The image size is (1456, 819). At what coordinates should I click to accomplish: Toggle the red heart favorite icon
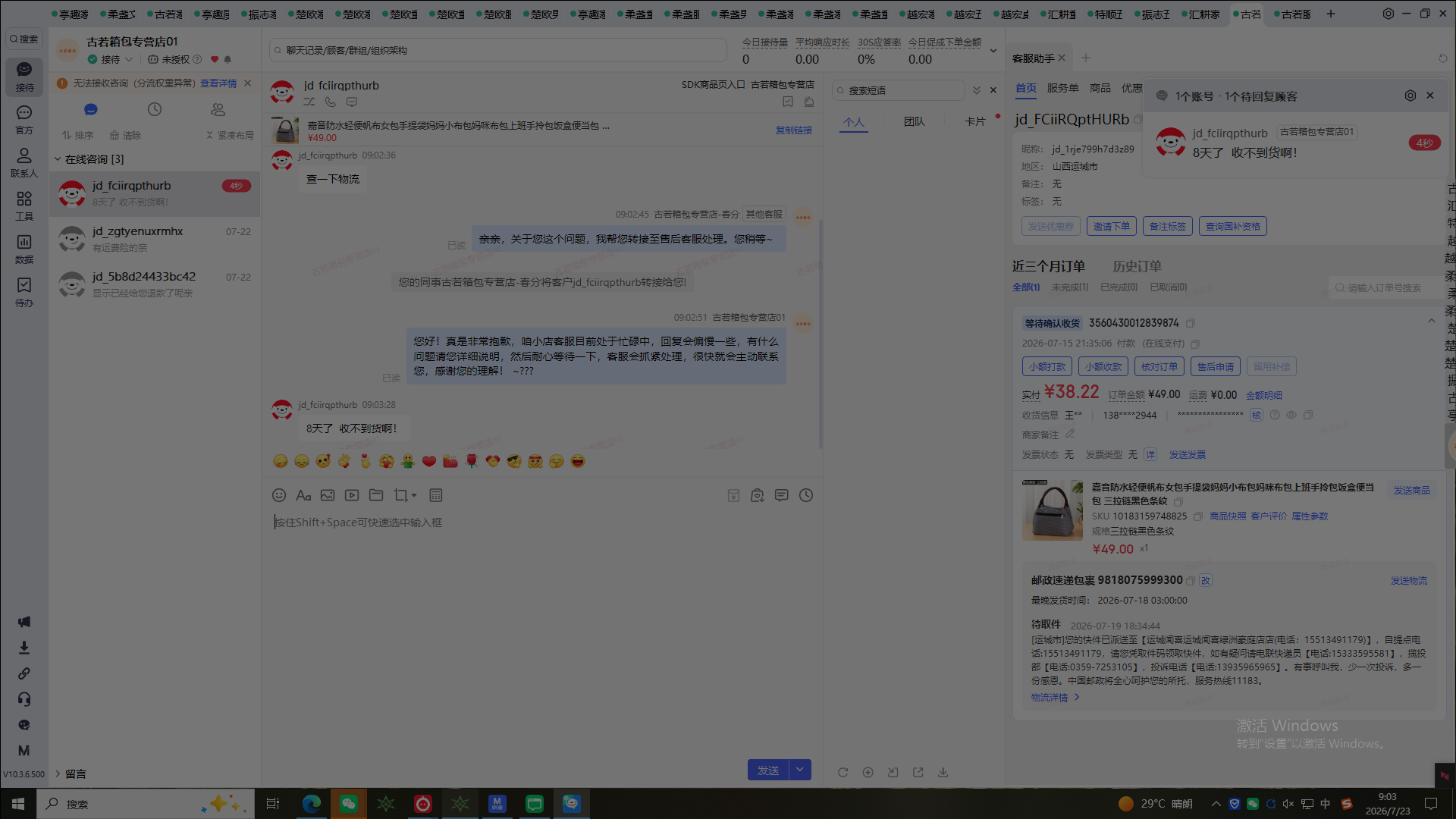215,59
